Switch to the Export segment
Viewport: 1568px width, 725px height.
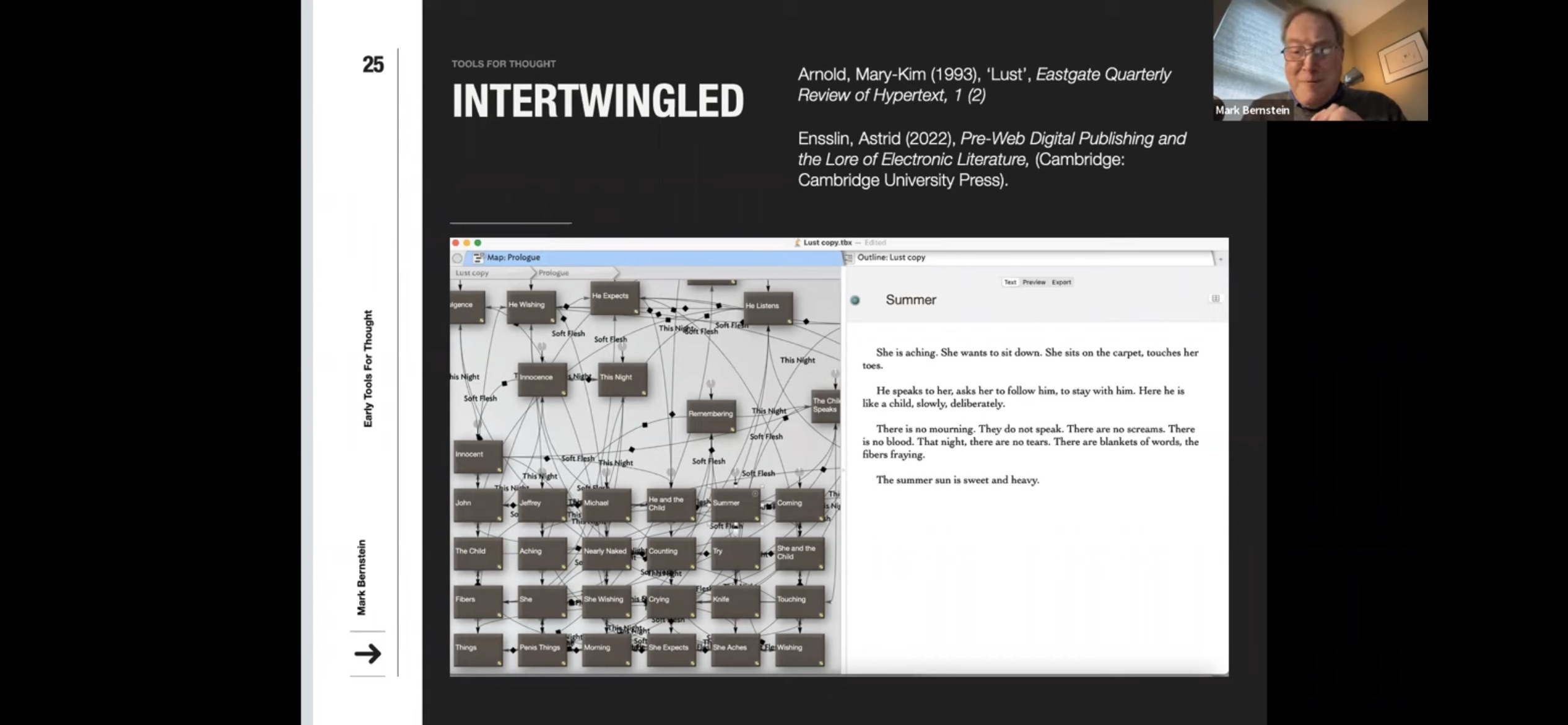tap(1061, 282)
